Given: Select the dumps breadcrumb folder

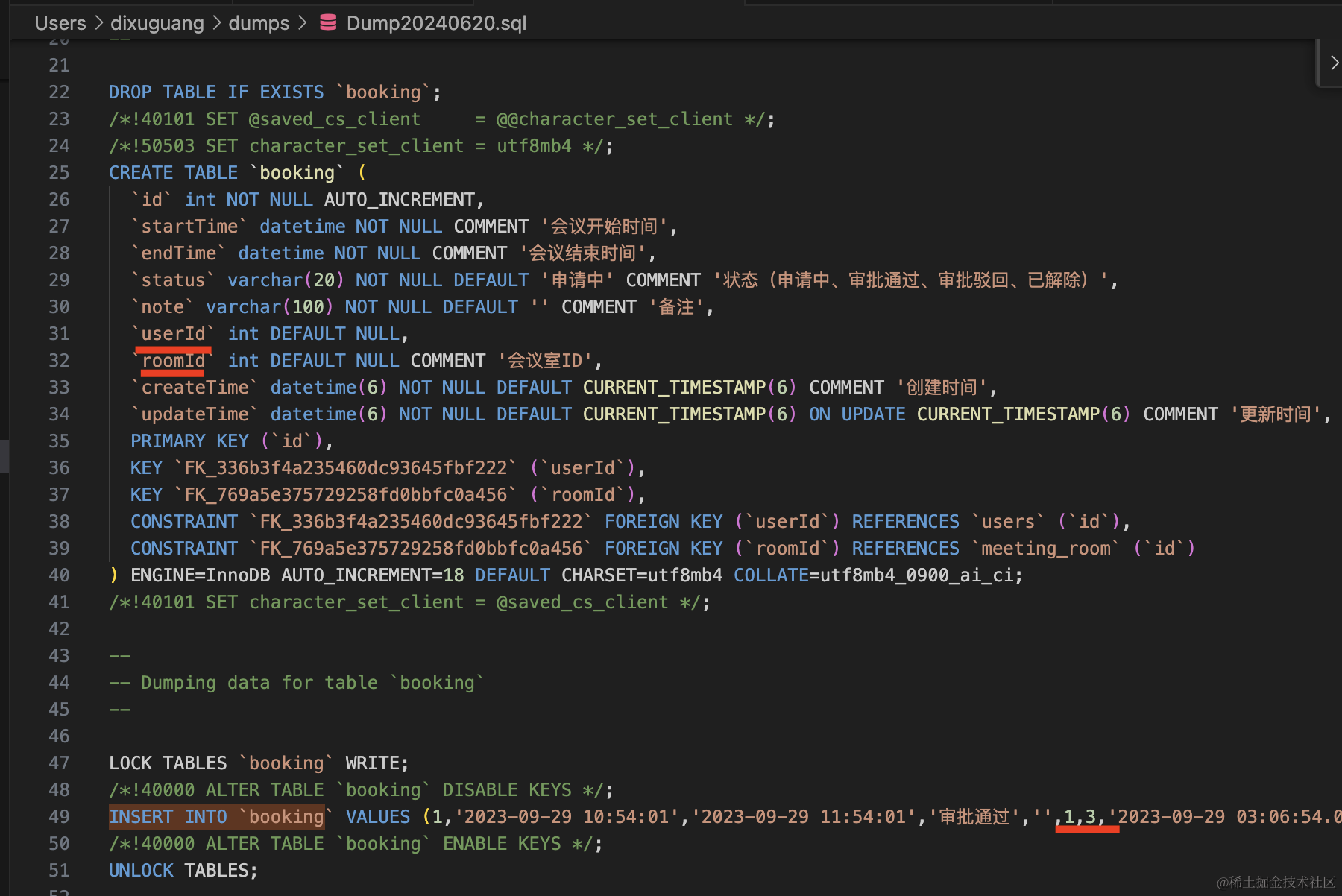Looking at the screenshot, I should pyautogui.click(x=259, y=23).
